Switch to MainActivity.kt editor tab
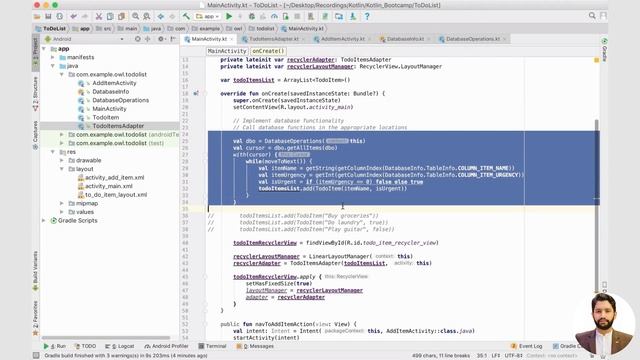Screen dimensions: 640x360 [x=209, y=39]
